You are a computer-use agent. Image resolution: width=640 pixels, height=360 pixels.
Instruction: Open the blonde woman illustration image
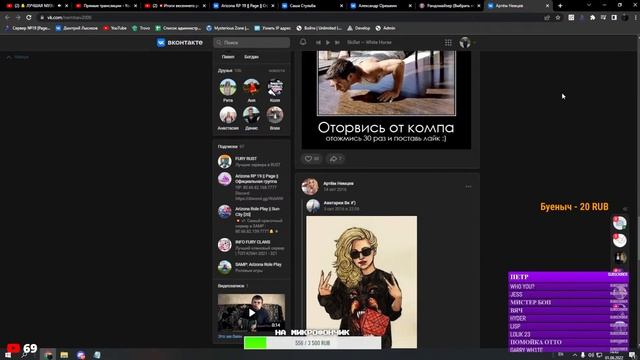[362, 282]
